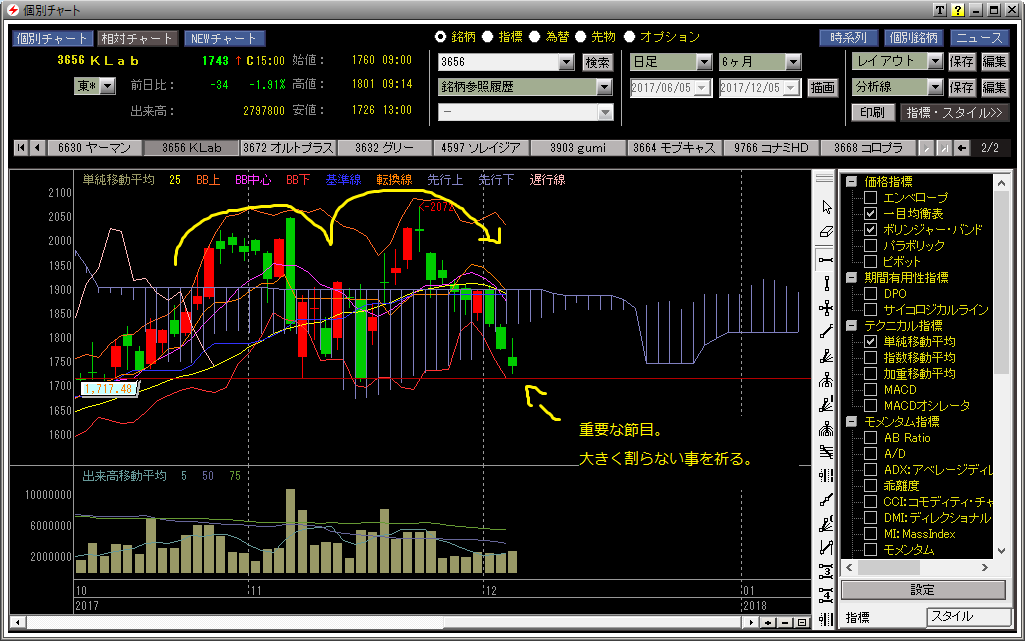Uncheck the 一目均衡表 indicator

point(871,214)
